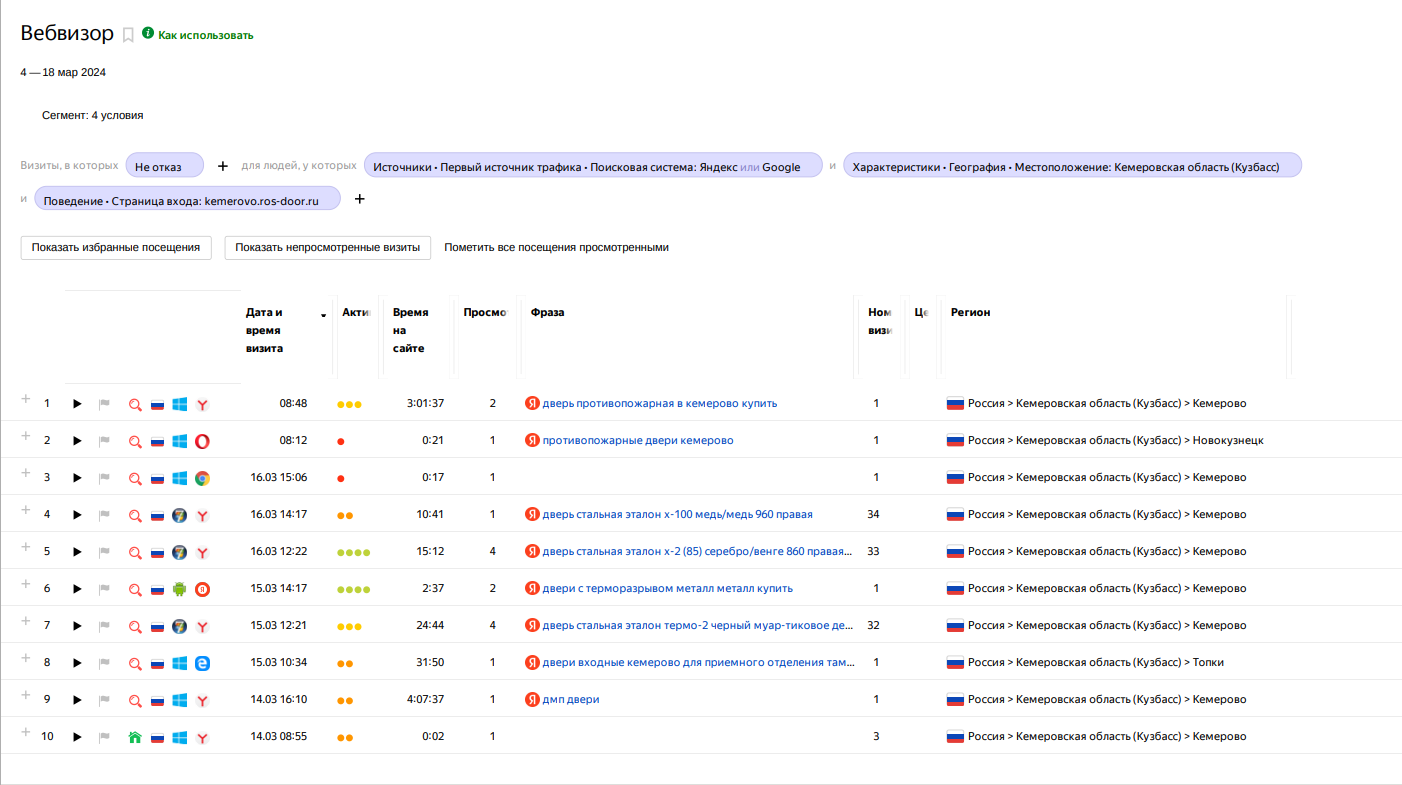Image resolution: width=1402 pixels, height=785 pixels.
Task: Expand details of visit 2 with plus
Action: pos(26,436)
